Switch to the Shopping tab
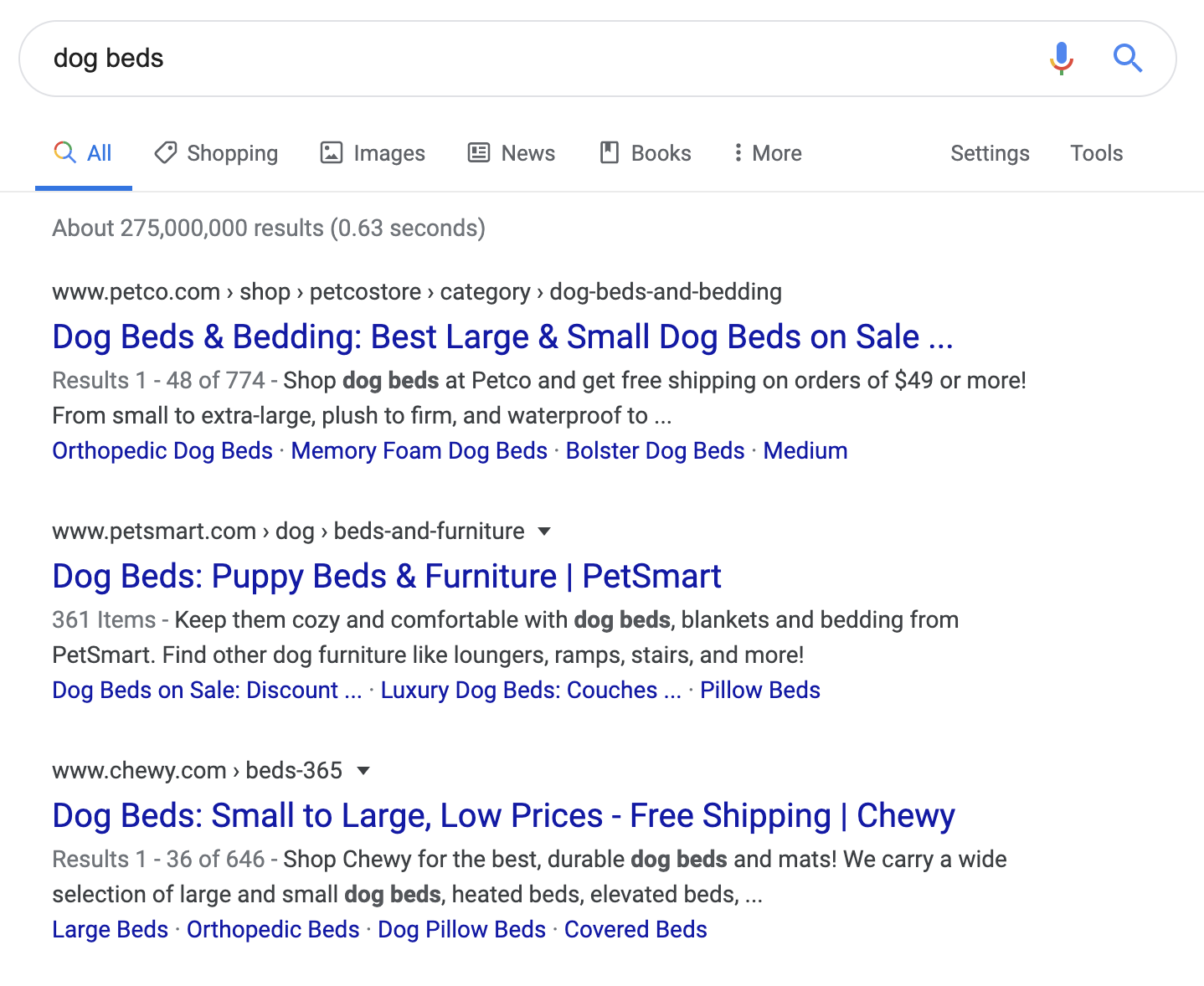 216,153
